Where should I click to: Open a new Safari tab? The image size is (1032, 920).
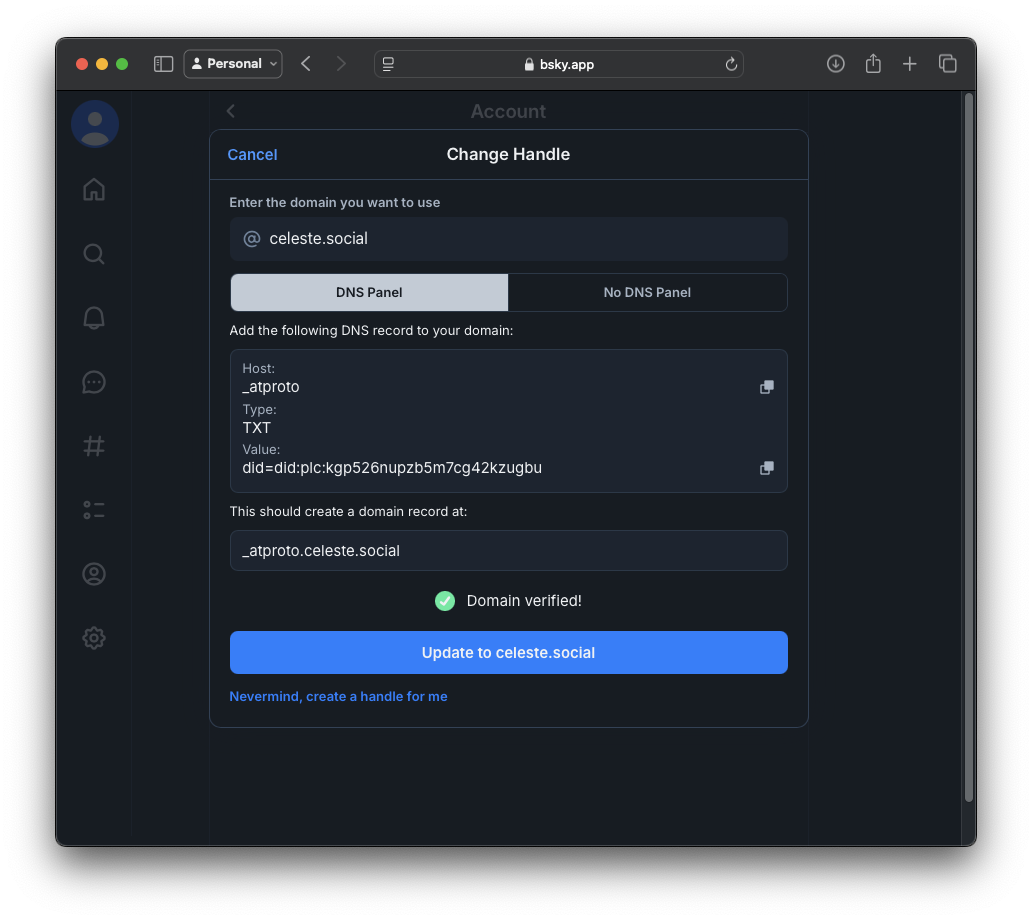click(910, 64)
